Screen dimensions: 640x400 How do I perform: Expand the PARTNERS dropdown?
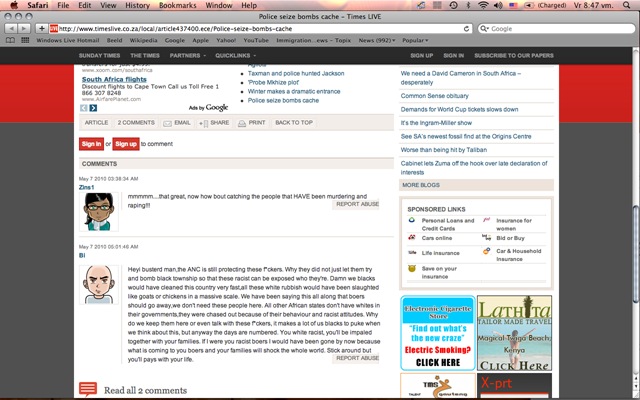coord(188,56)
